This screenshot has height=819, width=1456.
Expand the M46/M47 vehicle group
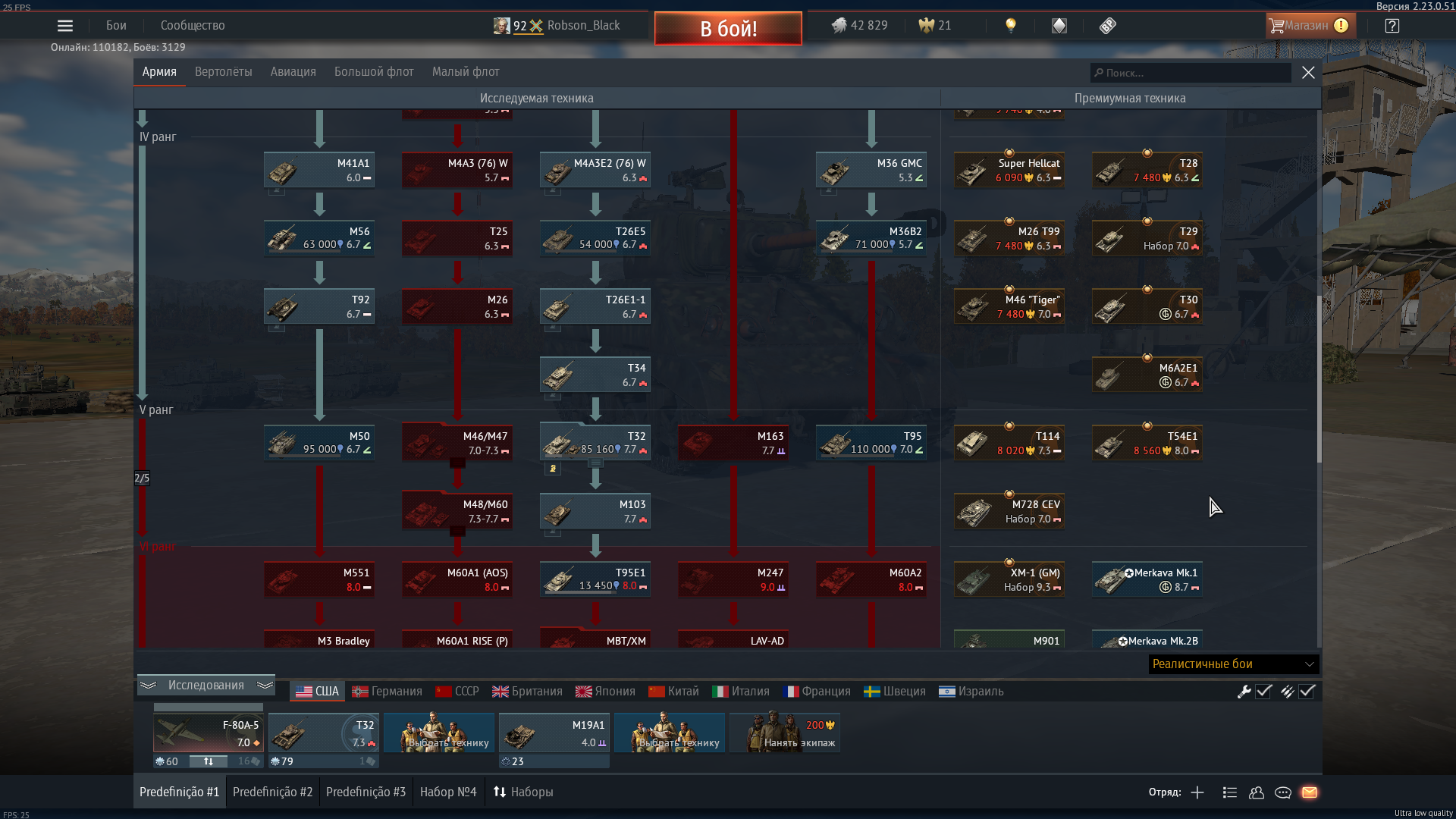tap(457, 443)
